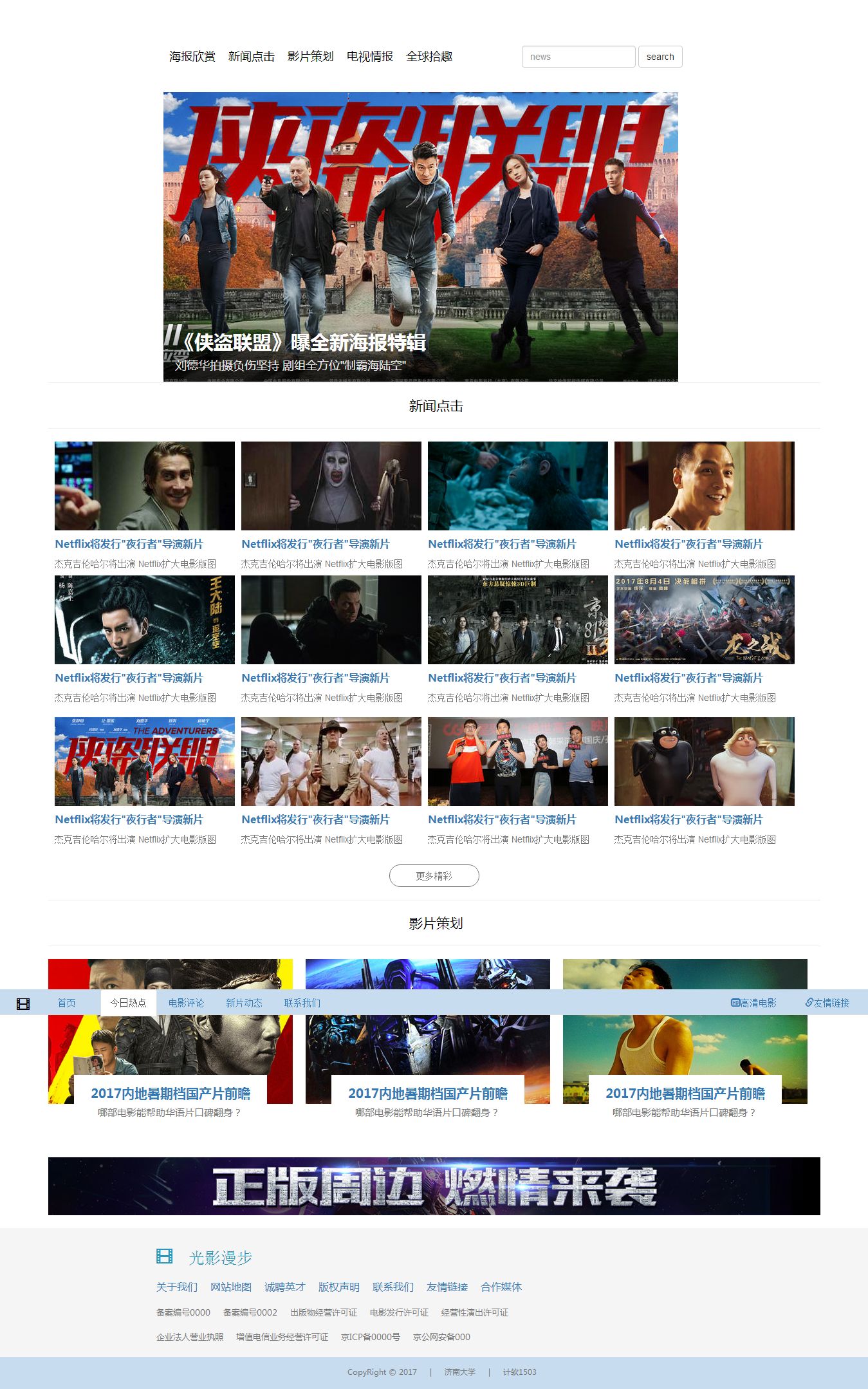Open 联系我们 footer link
868x1389 pixels.
click(393, 1287)
